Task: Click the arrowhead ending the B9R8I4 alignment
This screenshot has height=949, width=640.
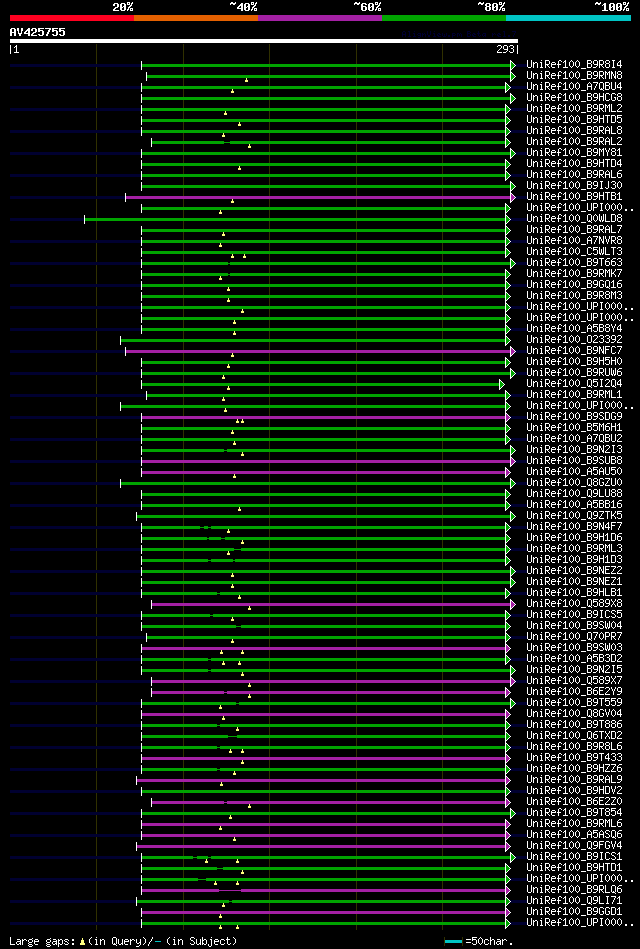Action: [x=513, y=65]
